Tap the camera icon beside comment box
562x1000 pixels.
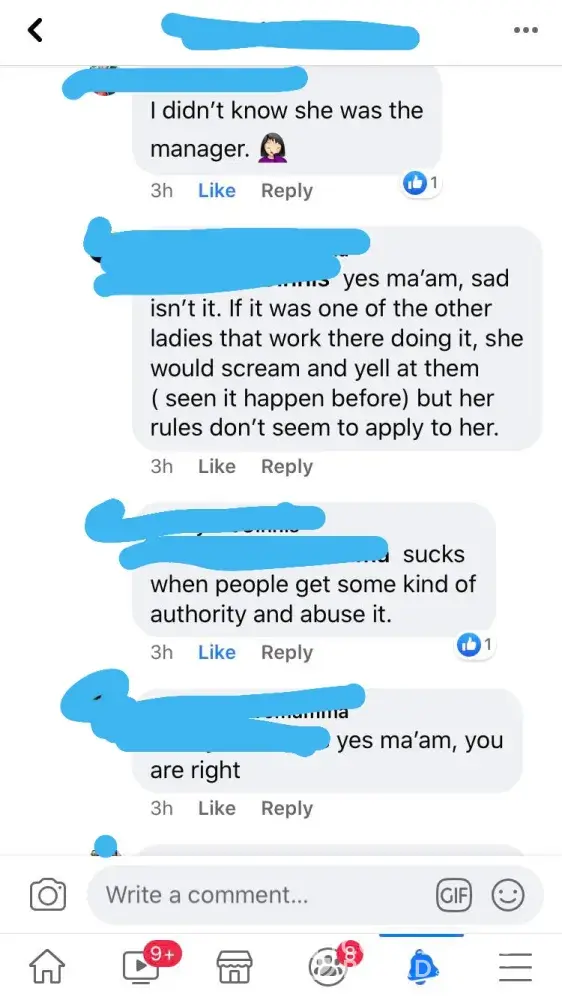pyautogui.click(x=48, y=895)
